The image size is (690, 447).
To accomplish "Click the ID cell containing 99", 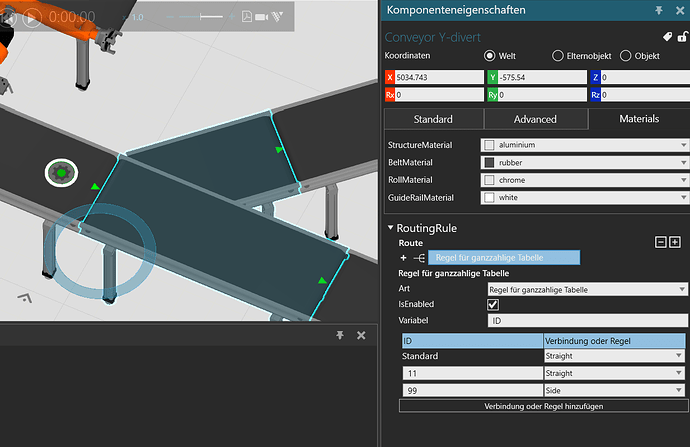I will coord(473,390).
